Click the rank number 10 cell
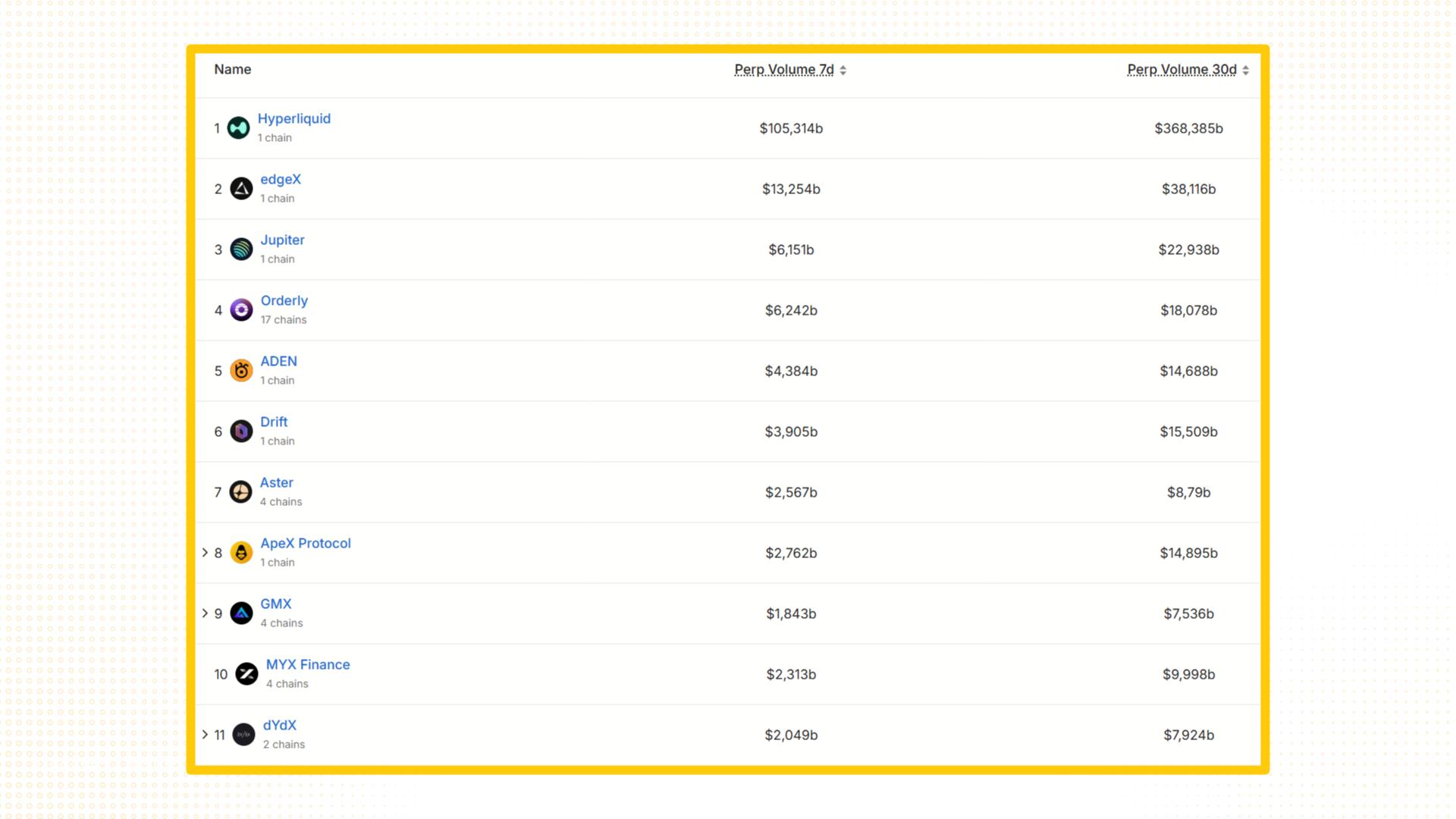This screenshot has height=819, width=1456. click(221, 674)
